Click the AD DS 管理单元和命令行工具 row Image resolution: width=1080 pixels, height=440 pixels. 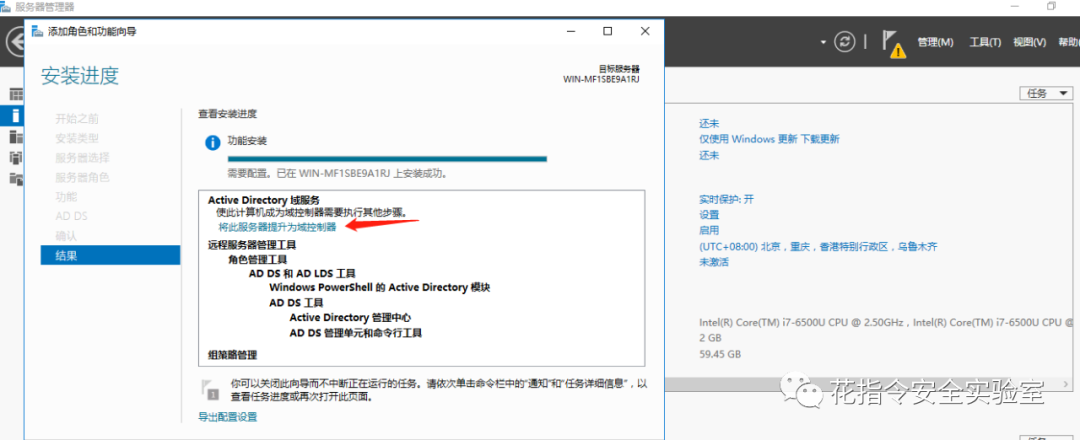355,333
